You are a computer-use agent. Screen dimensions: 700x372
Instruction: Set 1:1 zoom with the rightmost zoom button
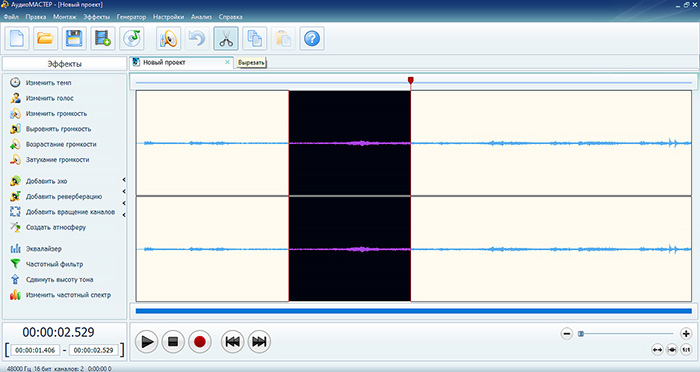(x=686, y=350)
